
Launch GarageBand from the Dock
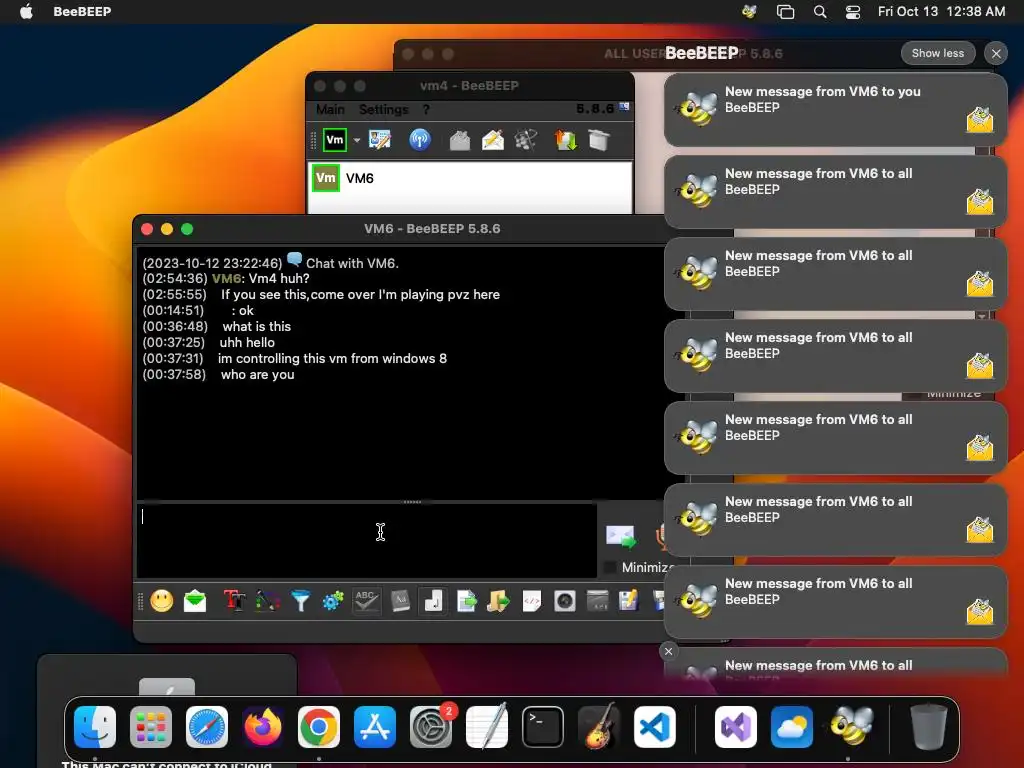tap(599, 727)
